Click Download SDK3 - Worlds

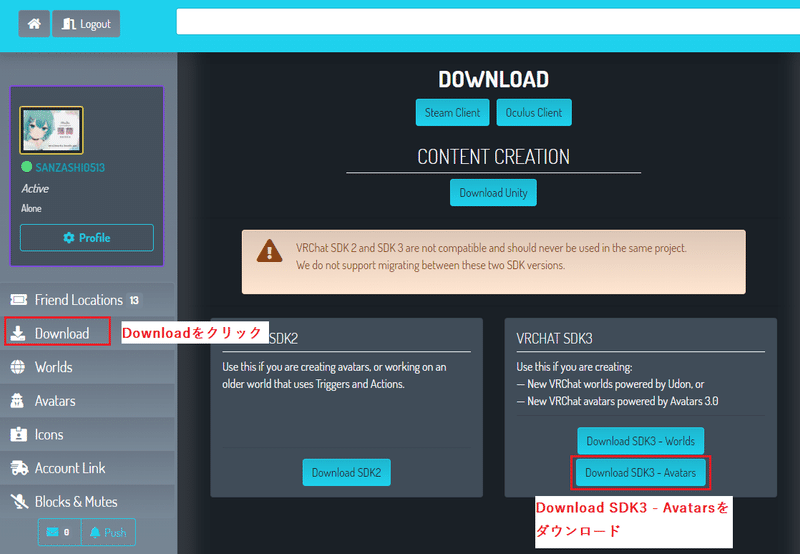tap(640, 441)
